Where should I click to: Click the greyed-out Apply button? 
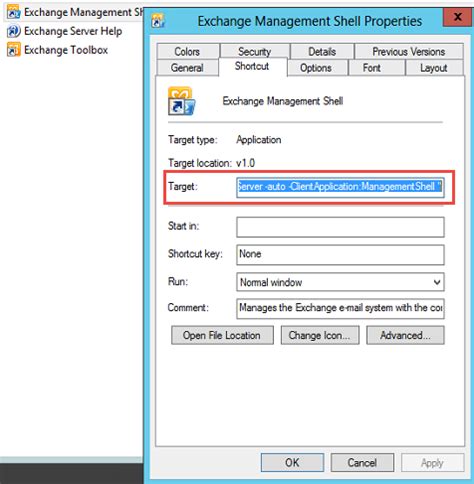coord(432,462)
